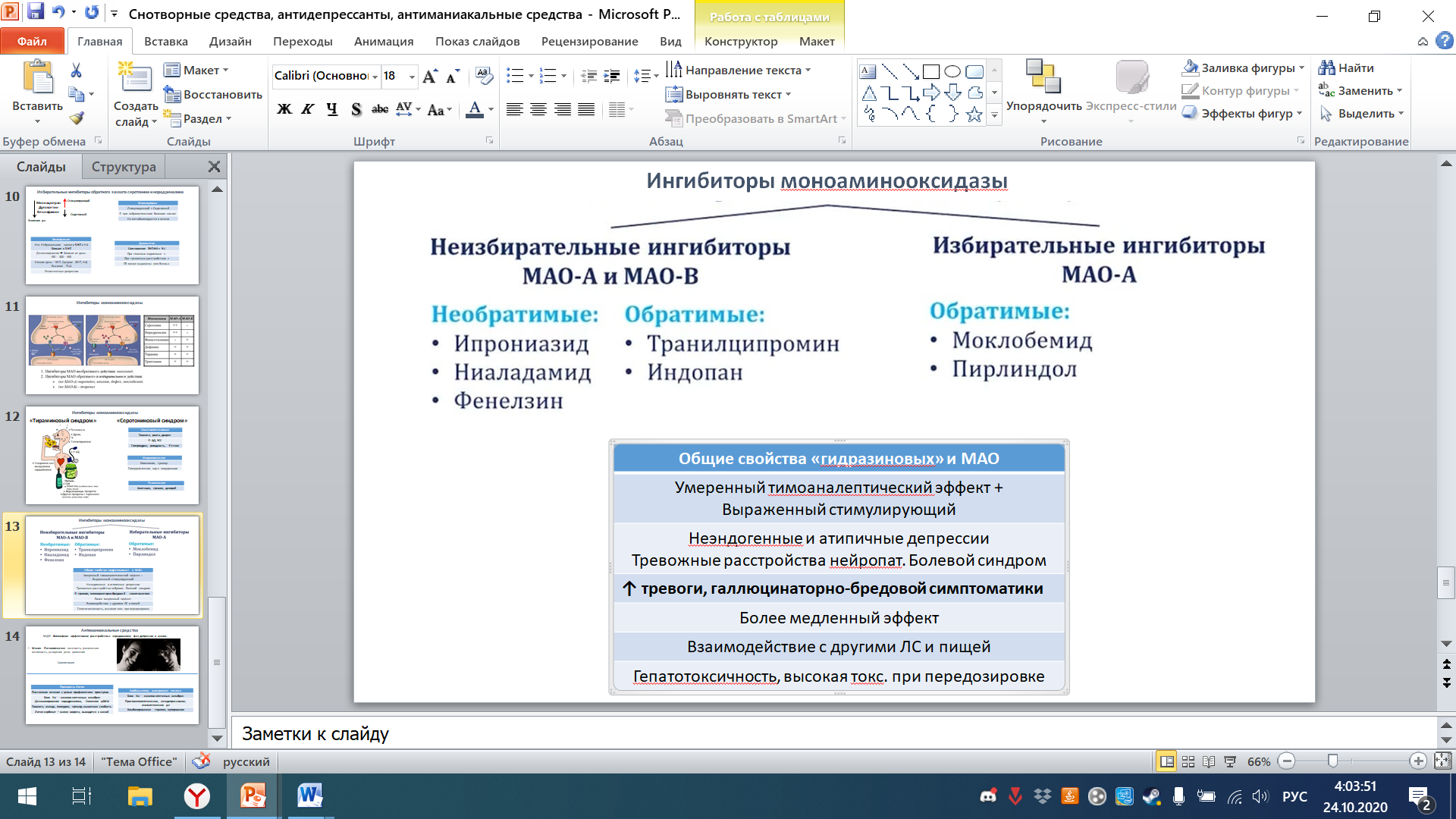Switch to the Анимация tab
This screenshot has height=819, width=1456.
tap(384, 41)
